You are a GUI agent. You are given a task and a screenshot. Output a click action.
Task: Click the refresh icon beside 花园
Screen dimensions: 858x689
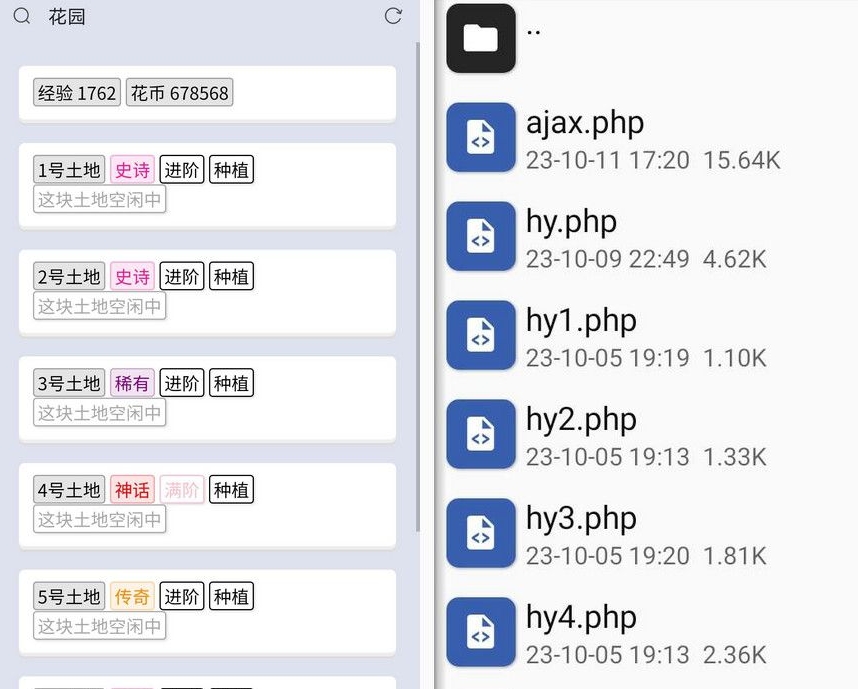pyautogui.click(x=393, y=16)
